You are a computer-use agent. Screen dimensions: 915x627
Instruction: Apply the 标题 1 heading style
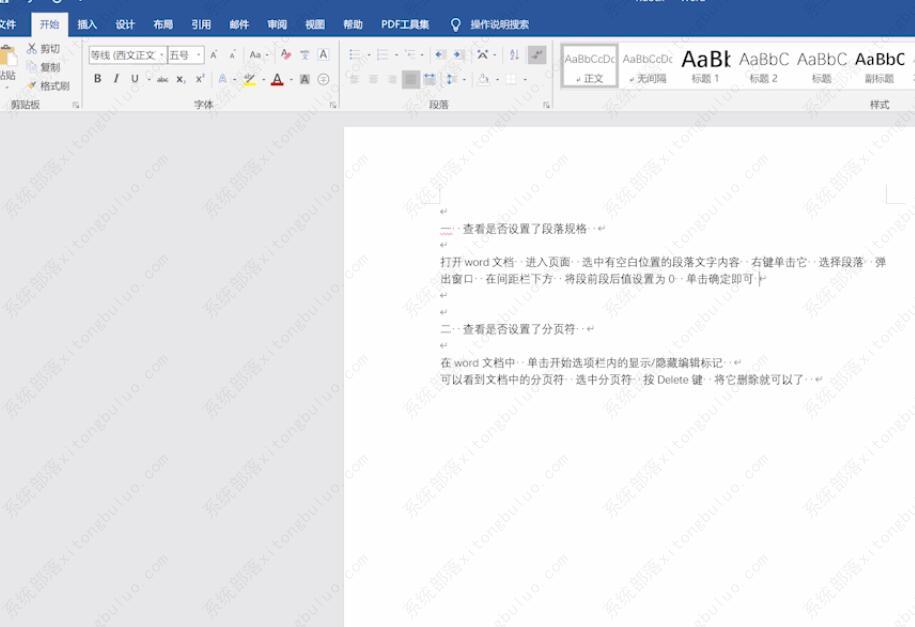pos(705,66)
